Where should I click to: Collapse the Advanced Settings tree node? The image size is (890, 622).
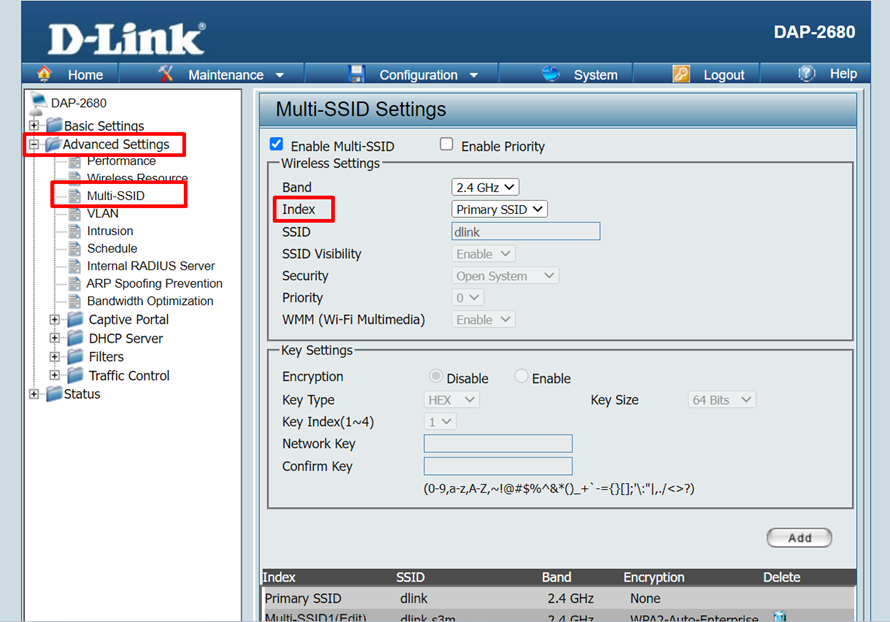(34, 145)
